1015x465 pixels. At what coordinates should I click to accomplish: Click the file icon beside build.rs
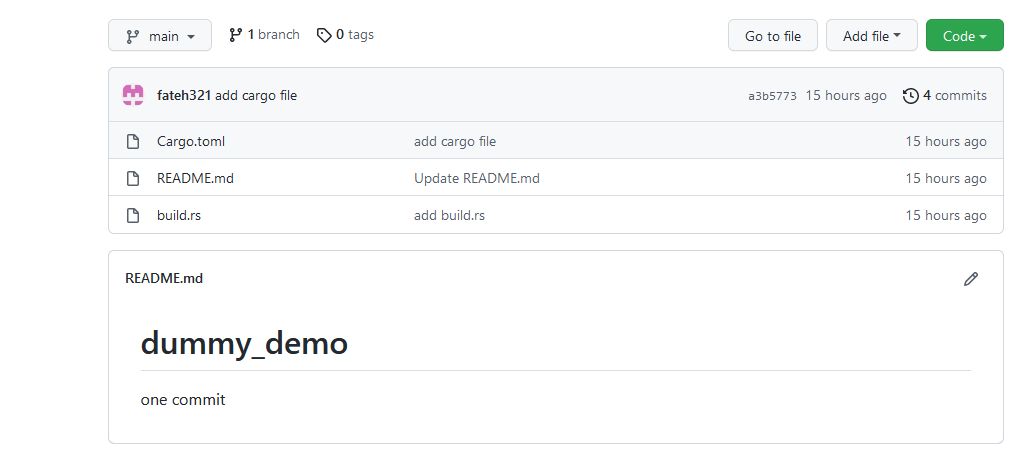point(133,215)
